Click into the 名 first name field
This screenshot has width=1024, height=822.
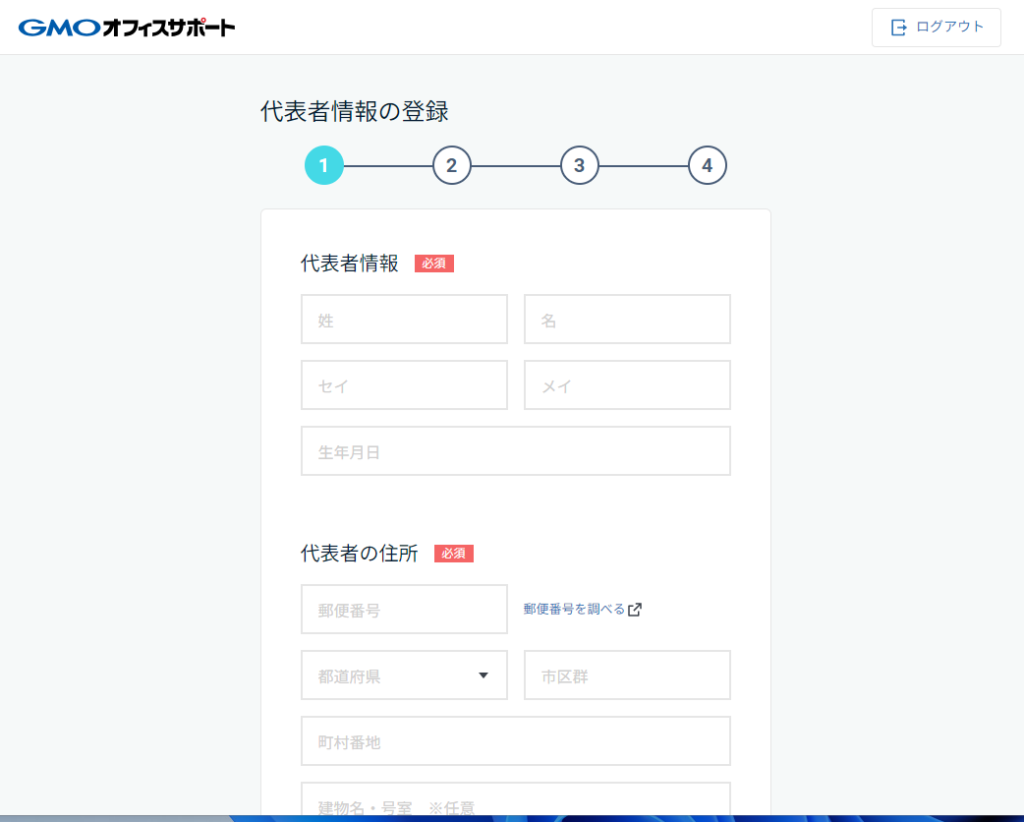tap(627, 320)
